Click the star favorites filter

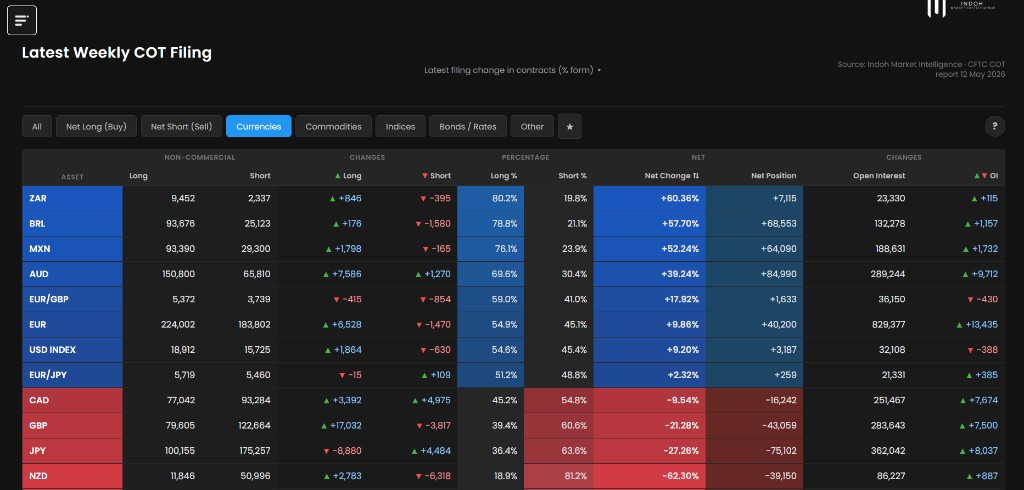[569, 127]
